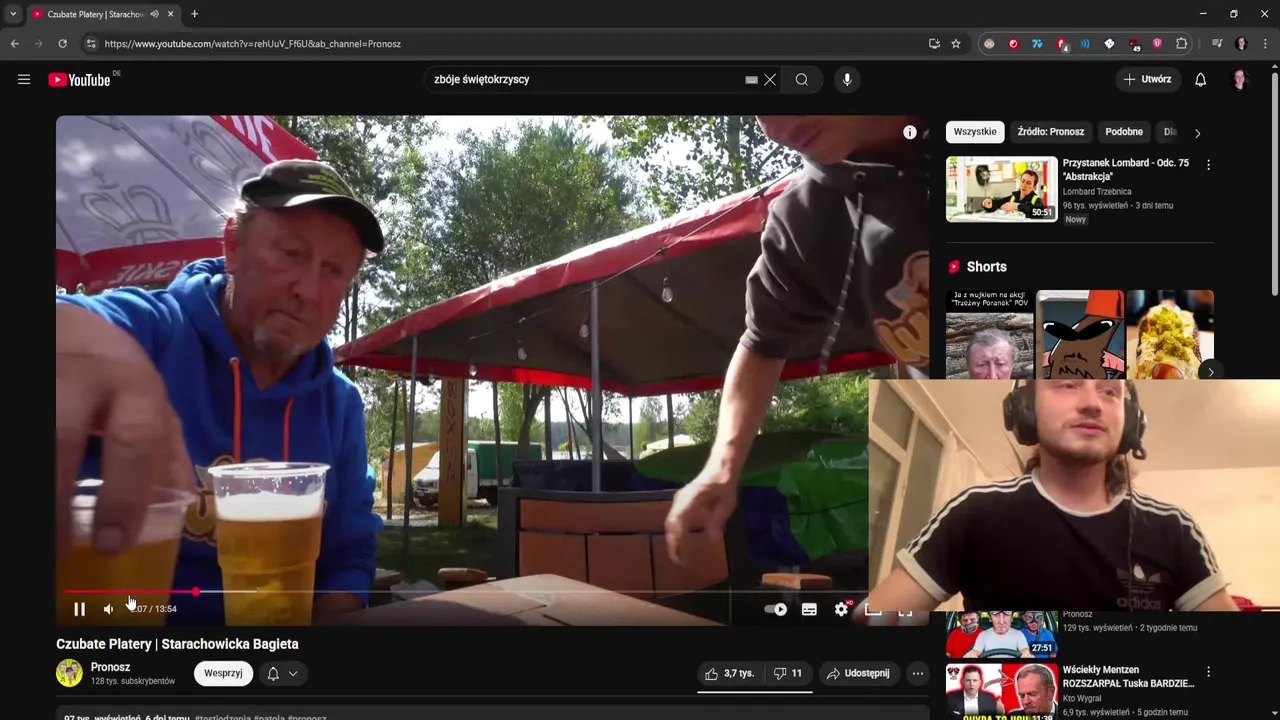Open more actions three-dot menu
Image resolution: width=1280 pixels, height=720 pixels.
tap(917, 674)
